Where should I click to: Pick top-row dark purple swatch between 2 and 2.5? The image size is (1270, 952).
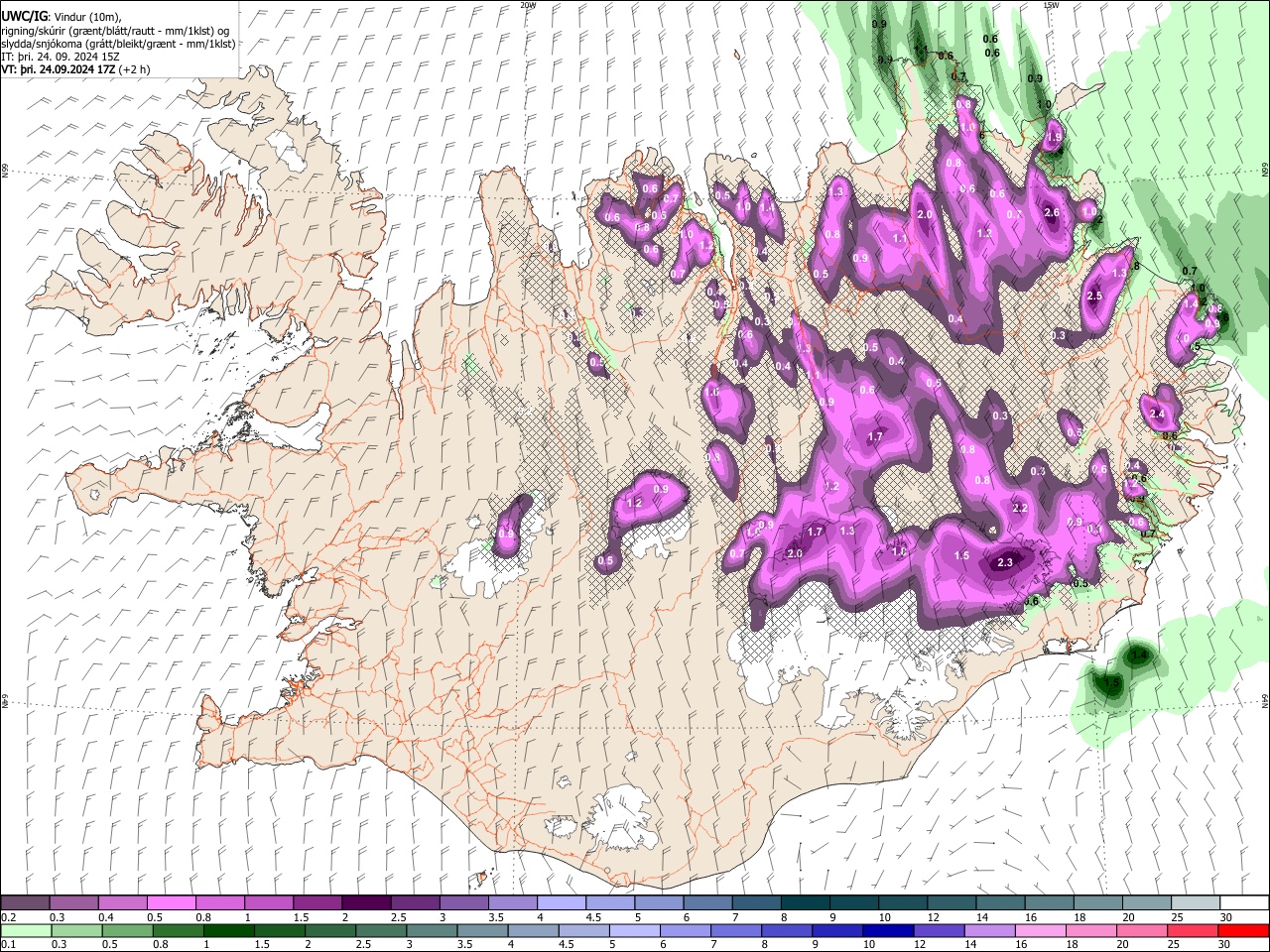(x=366, y=903)
